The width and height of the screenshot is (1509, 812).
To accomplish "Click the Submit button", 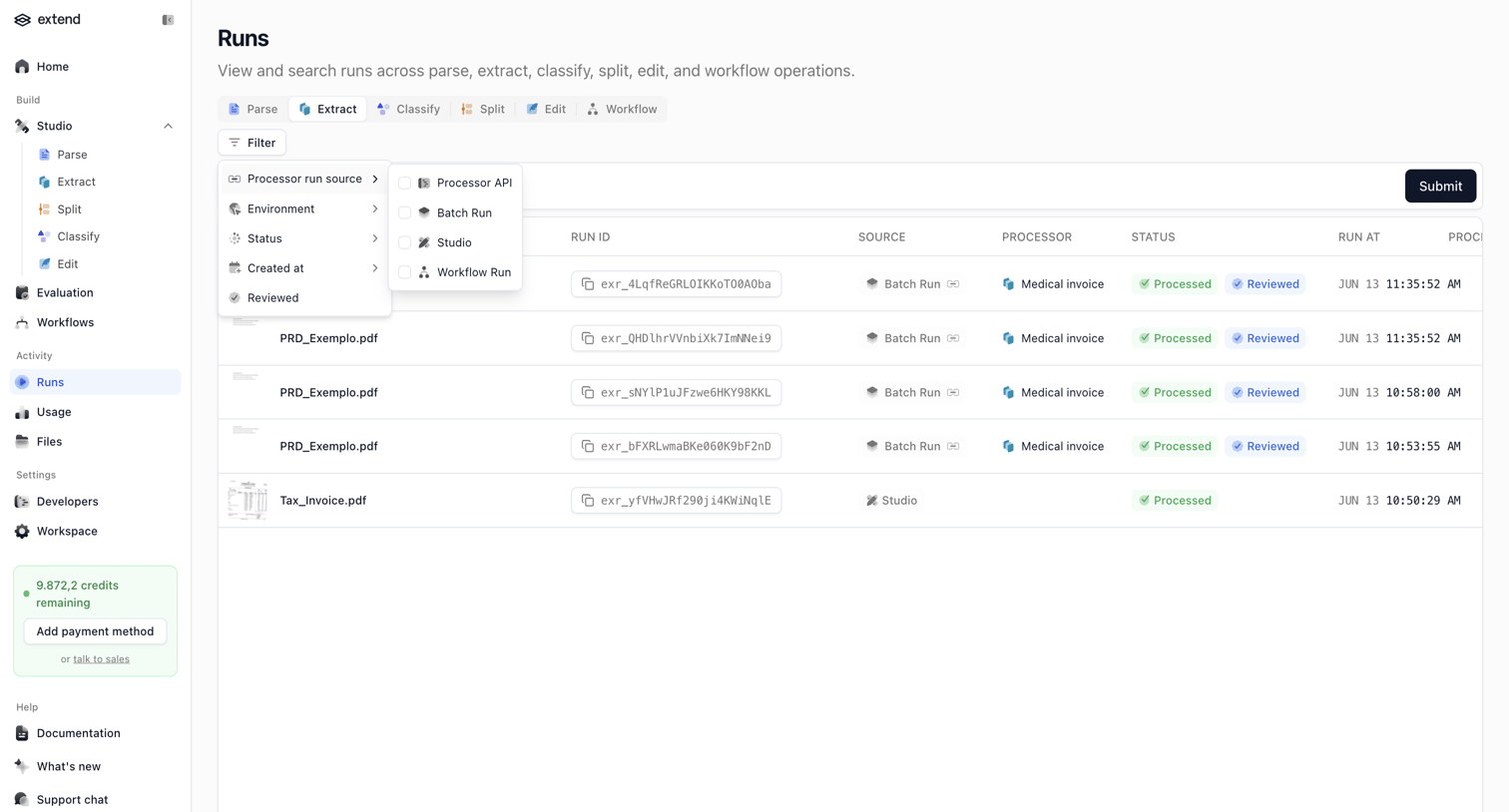I will click(1440, 187).
